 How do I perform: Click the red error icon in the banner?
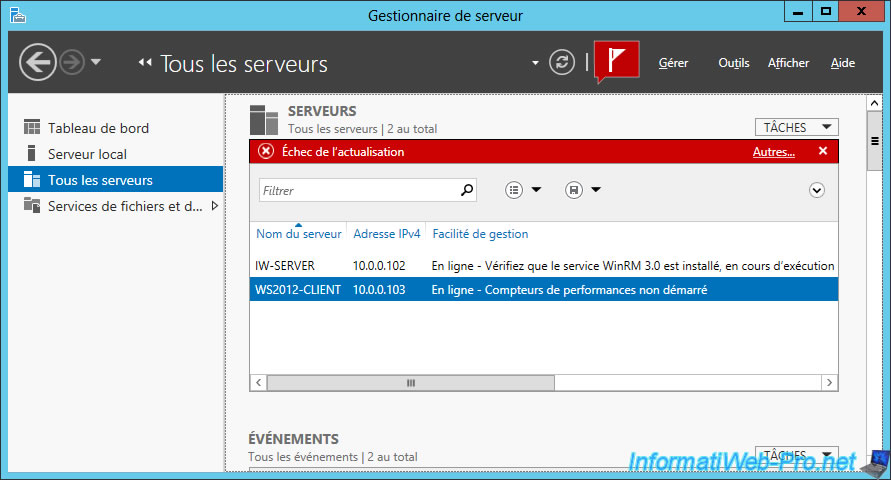(x=266, y=151)
